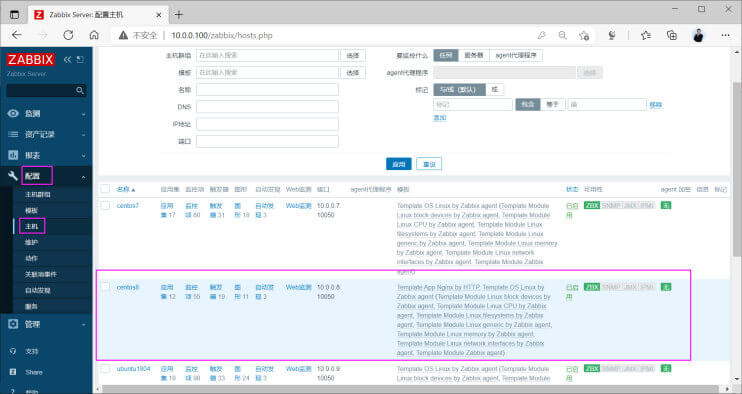Click the 不安全 warning triangle icon
This screenshot has height=394, width=742.
[x=124, y=35]
